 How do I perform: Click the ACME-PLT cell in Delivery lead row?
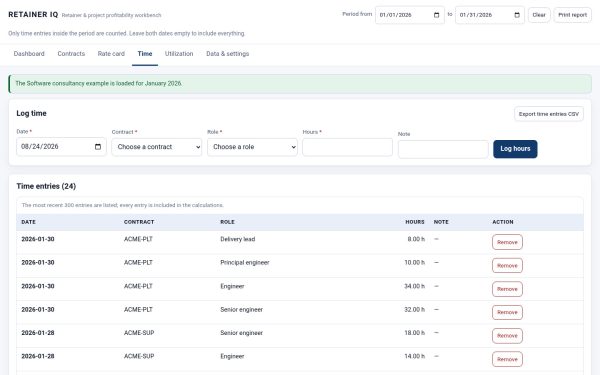[x=138, y=239]
